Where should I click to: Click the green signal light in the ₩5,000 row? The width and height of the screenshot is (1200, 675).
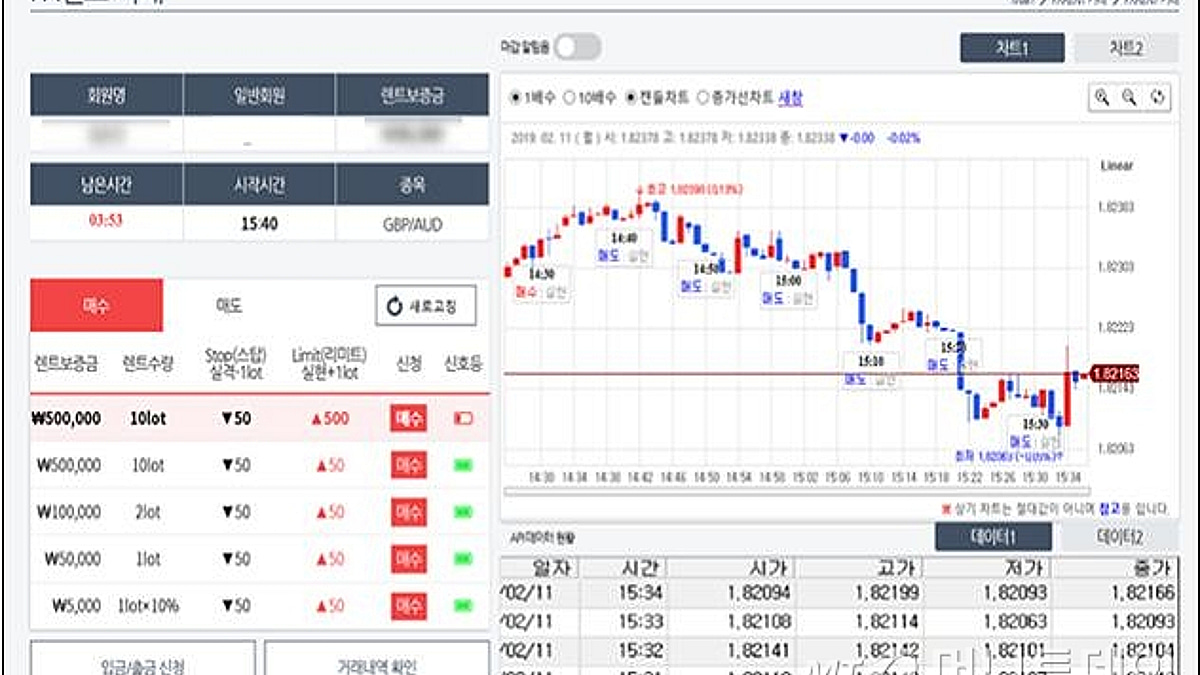(463, 605)
